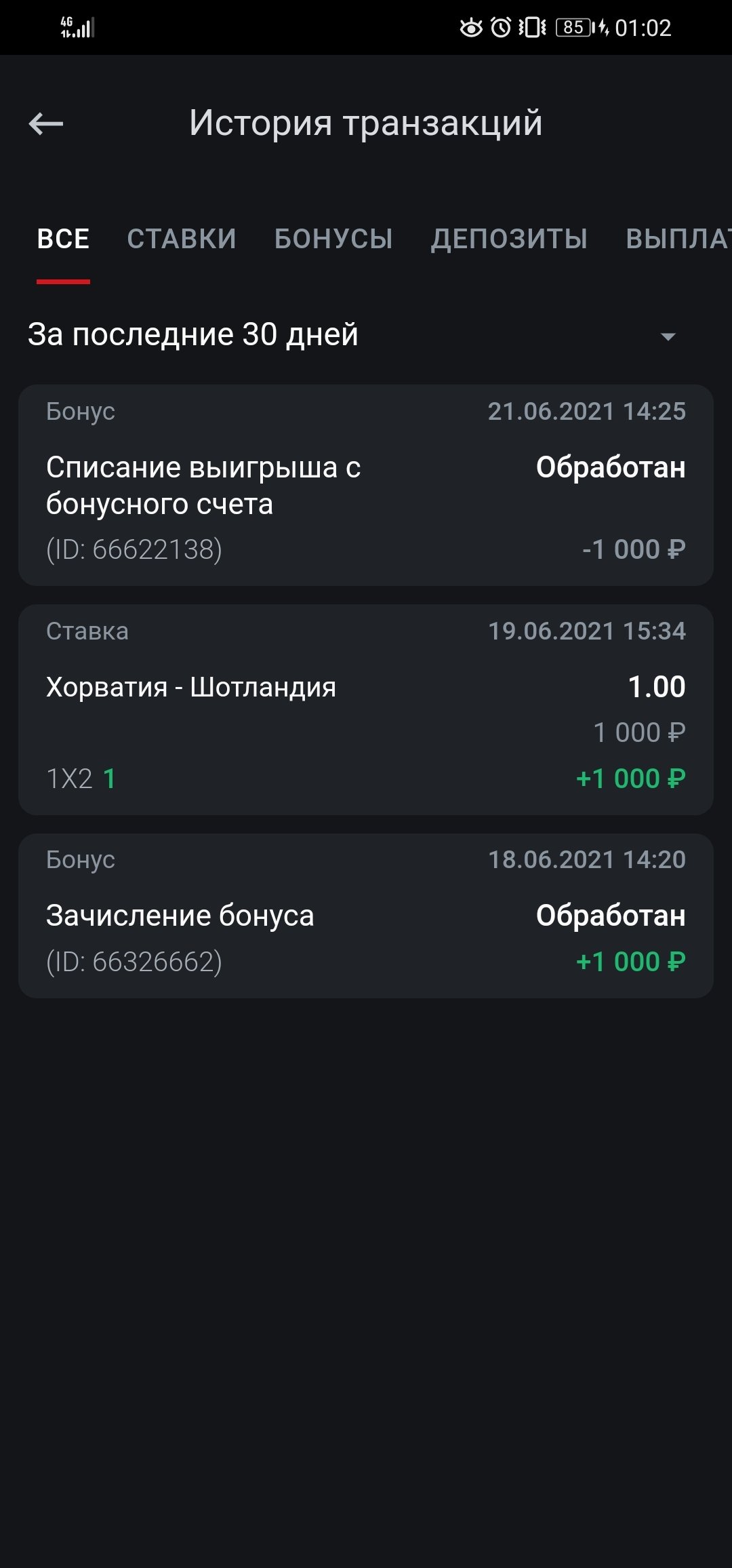Viewport: 732px width, 1568px height.
Task: Tap the transaction ID 66326662
Action: point(134,962)
